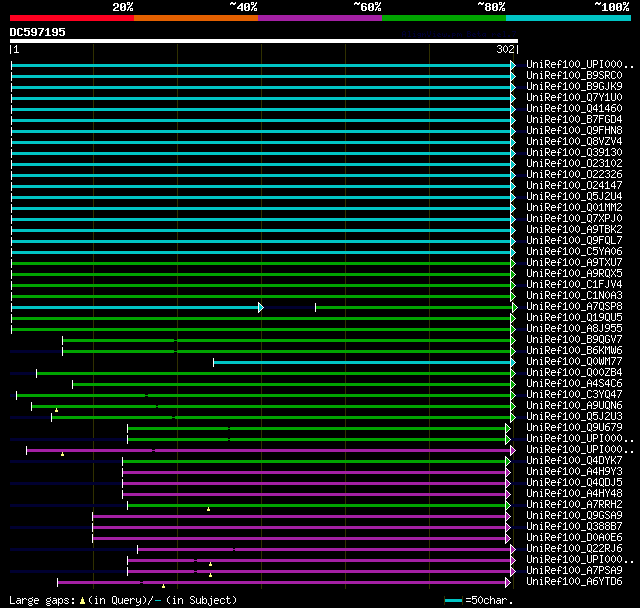Click the purple ~60% identity legend segment
The image size is (640, 608).
[320, 18]
